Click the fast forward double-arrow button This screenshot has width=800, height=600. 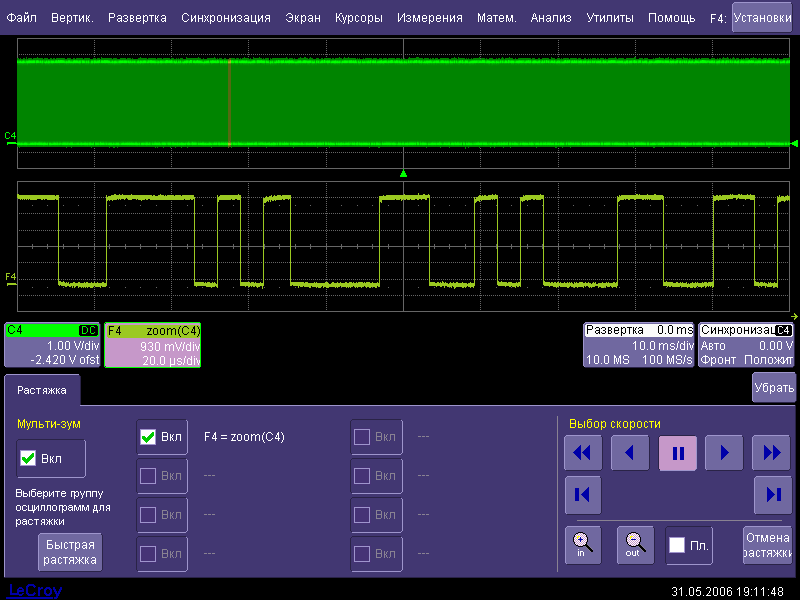point(771,453)
